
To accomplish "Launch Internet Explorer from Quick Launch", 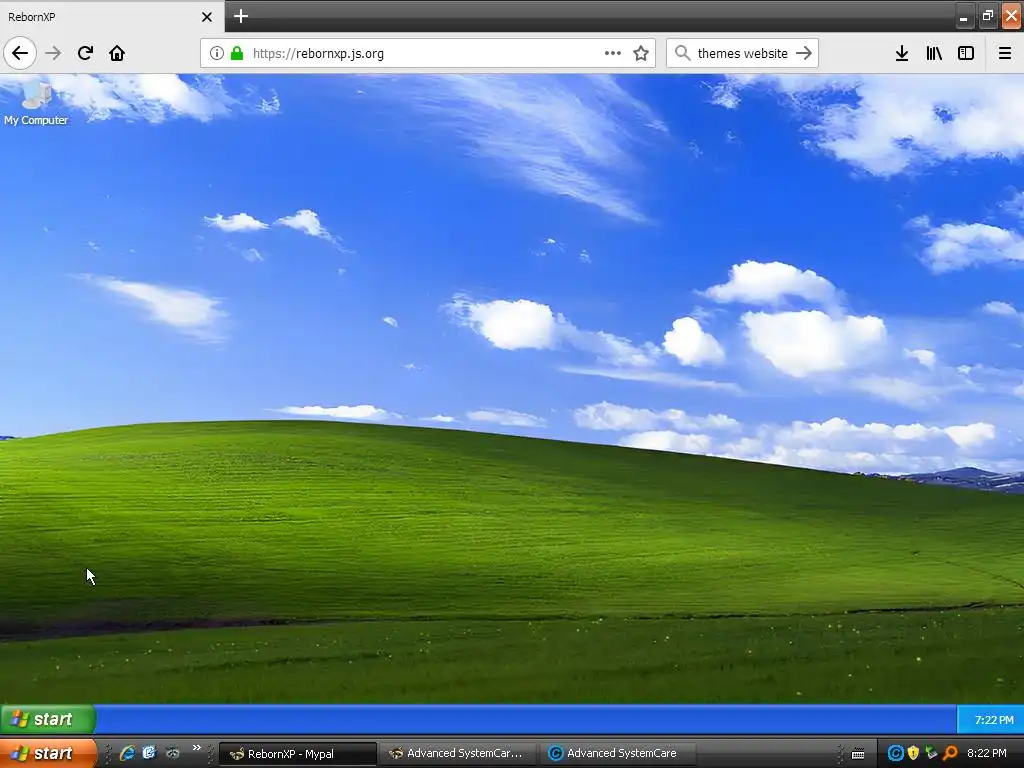I will (127, 753).
